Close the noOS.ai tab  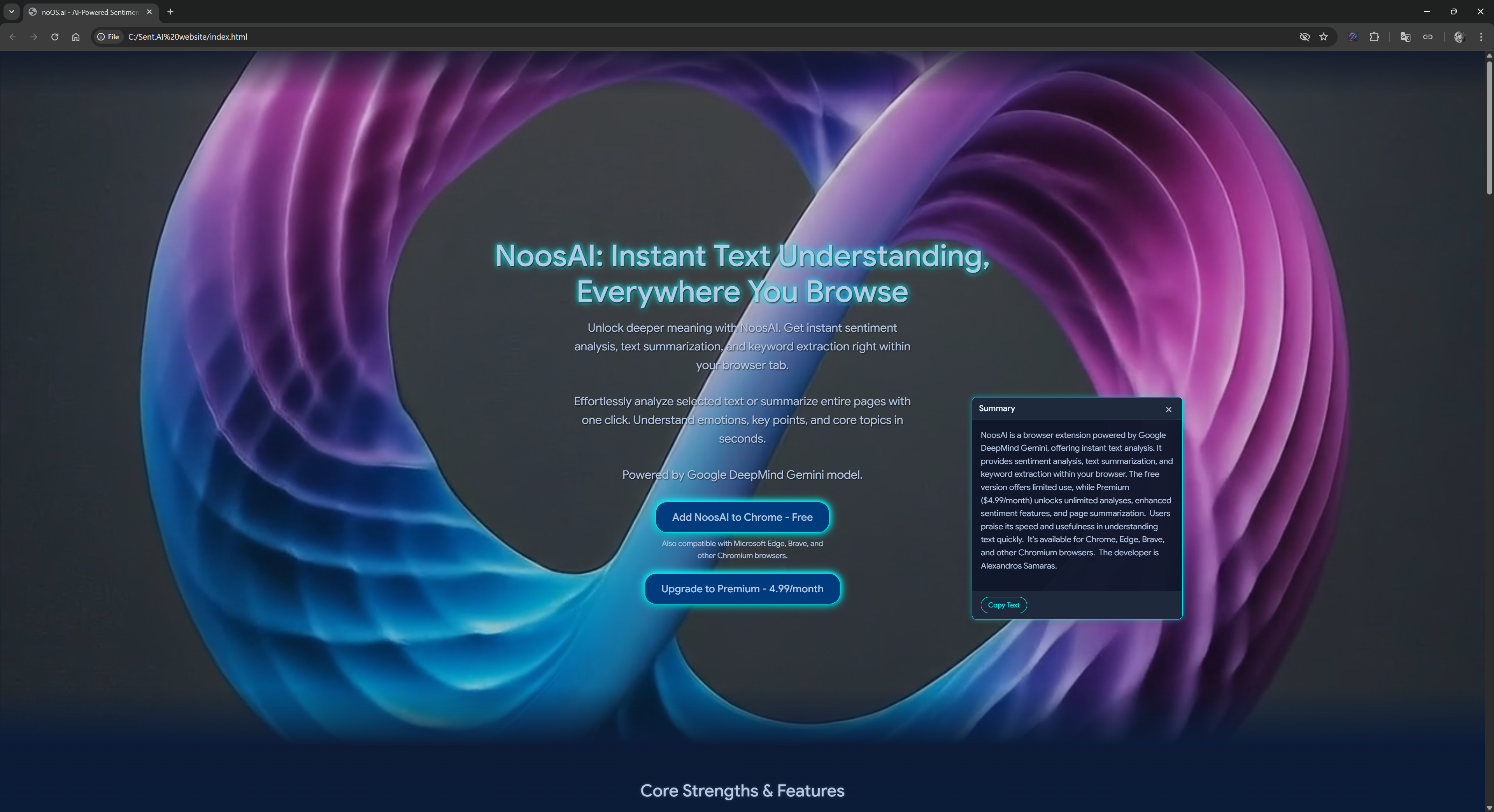pyautogui.click(x=149, y=12)
